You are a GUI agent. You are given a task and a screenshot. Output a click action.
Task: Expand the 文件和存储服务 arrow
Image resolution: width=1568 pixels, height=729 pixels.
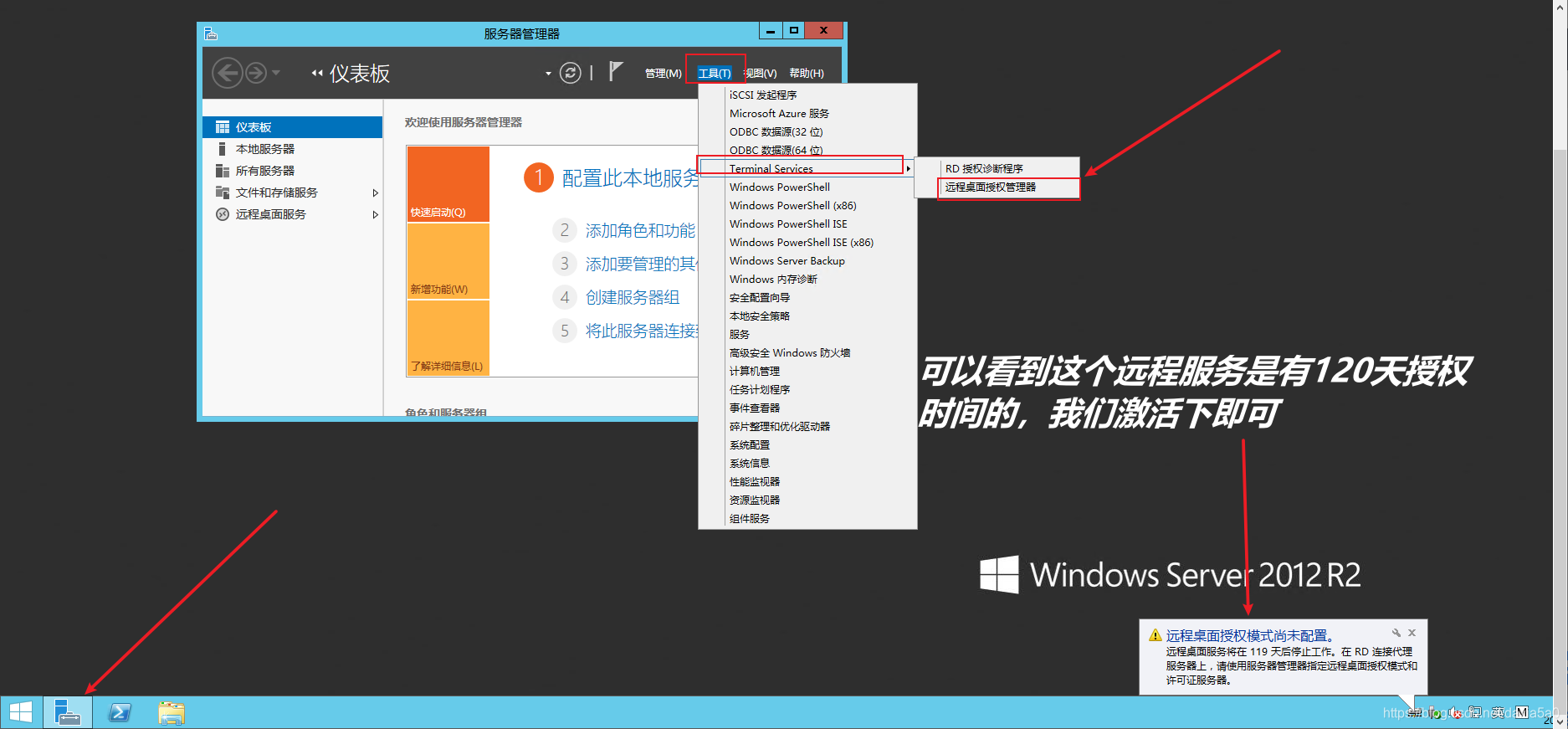tap(375, 193)
